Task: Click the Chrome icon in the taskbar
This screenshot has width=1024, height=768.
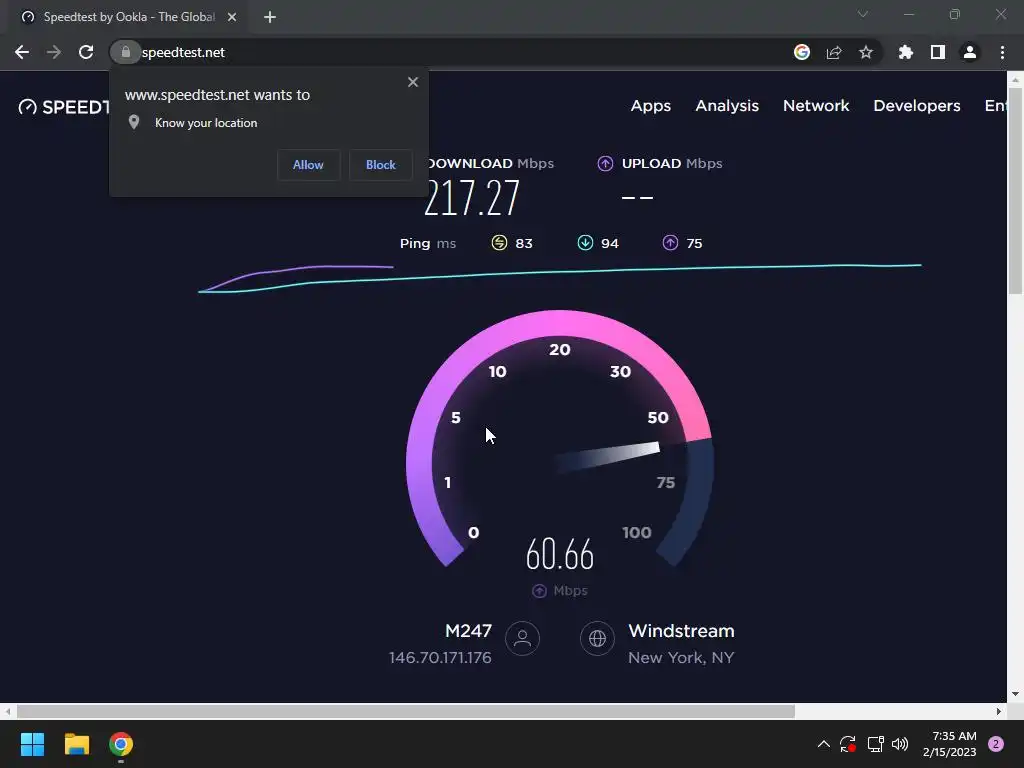Action: pyautogui.click(x=121, y=744)
